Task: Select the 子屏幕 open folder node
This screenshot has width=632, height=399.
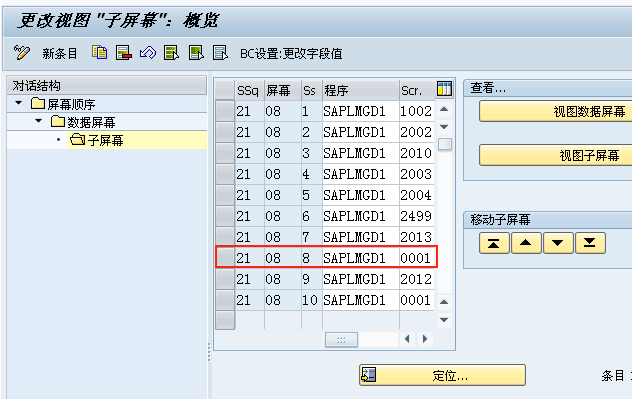Action: coord(97,140)
